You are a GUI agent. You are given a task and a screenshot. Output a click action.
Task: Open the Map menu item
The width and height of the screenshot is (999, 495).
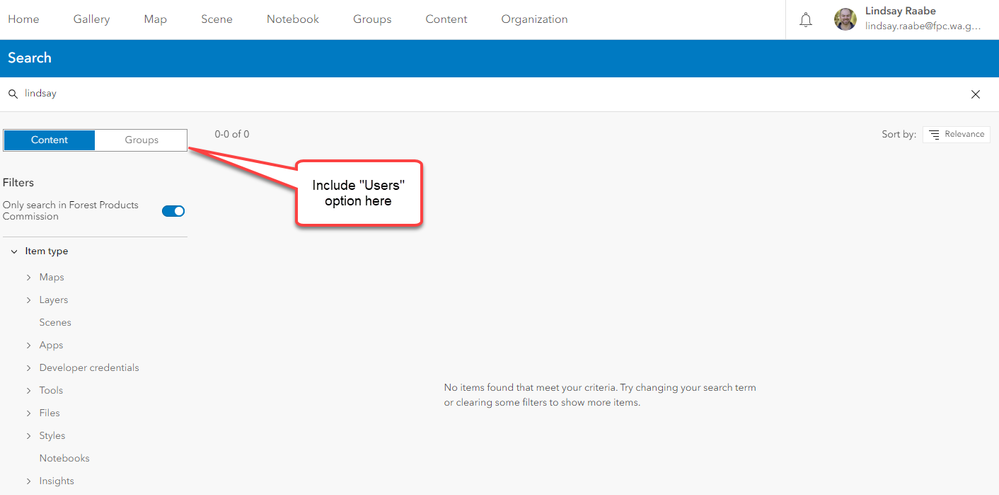pos(155,19)
